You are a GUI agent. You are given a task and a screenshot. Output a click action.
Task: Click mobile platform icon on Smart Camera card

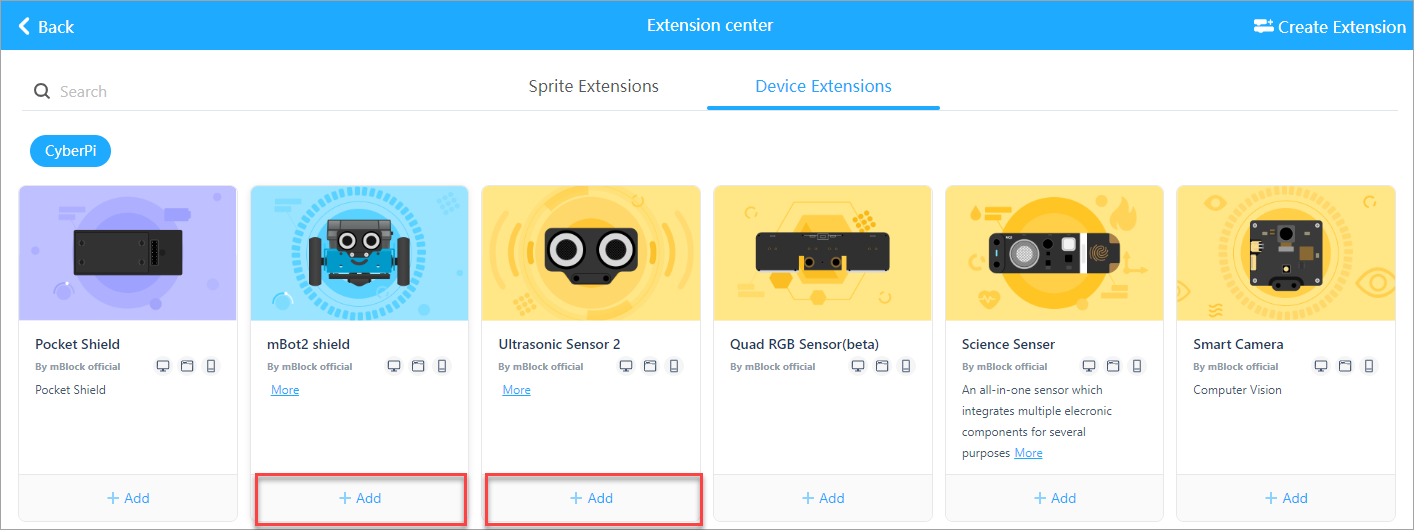click(1369, 366)
